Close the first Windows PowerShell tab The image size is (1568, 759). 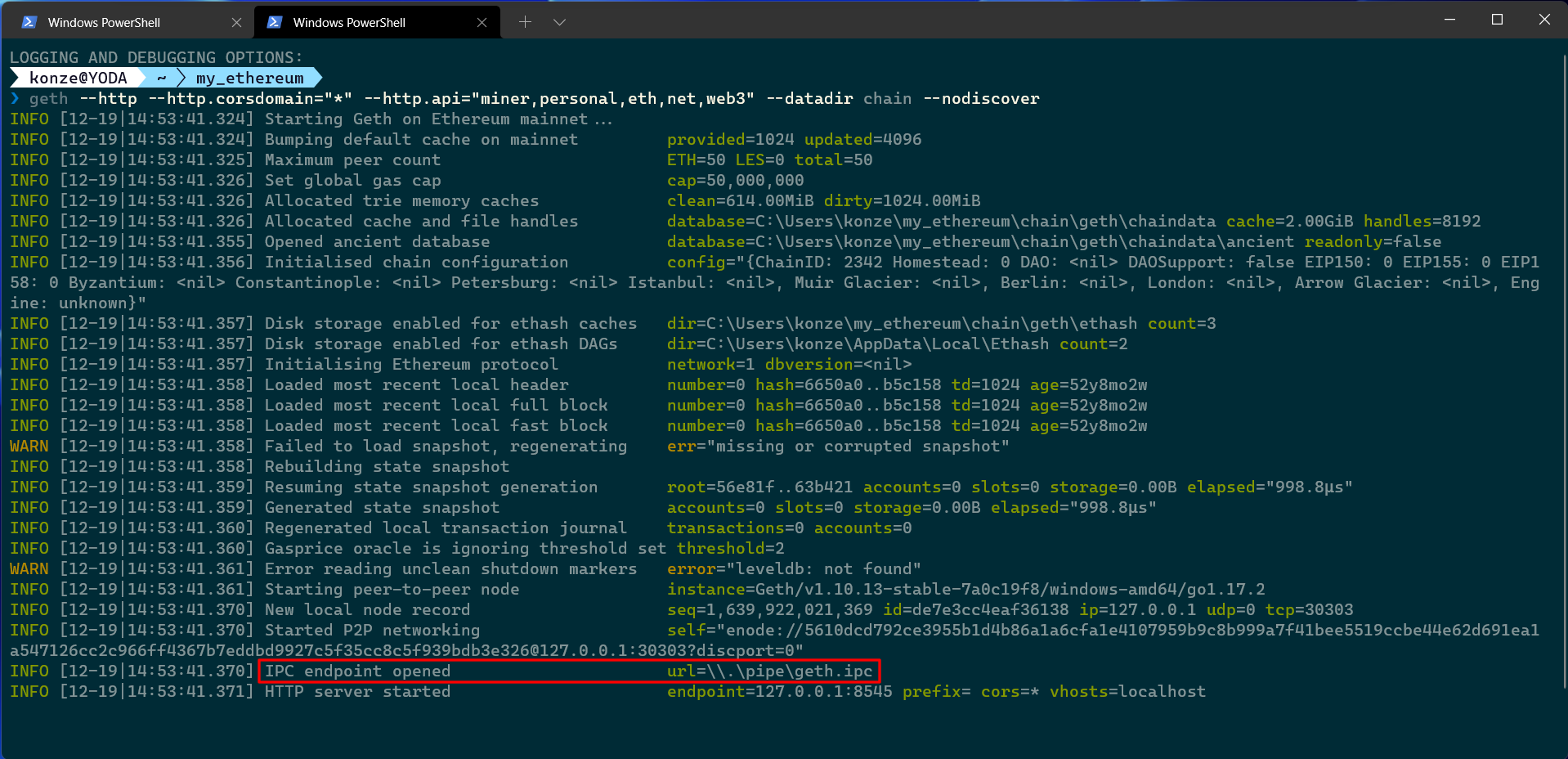[236, 22]
